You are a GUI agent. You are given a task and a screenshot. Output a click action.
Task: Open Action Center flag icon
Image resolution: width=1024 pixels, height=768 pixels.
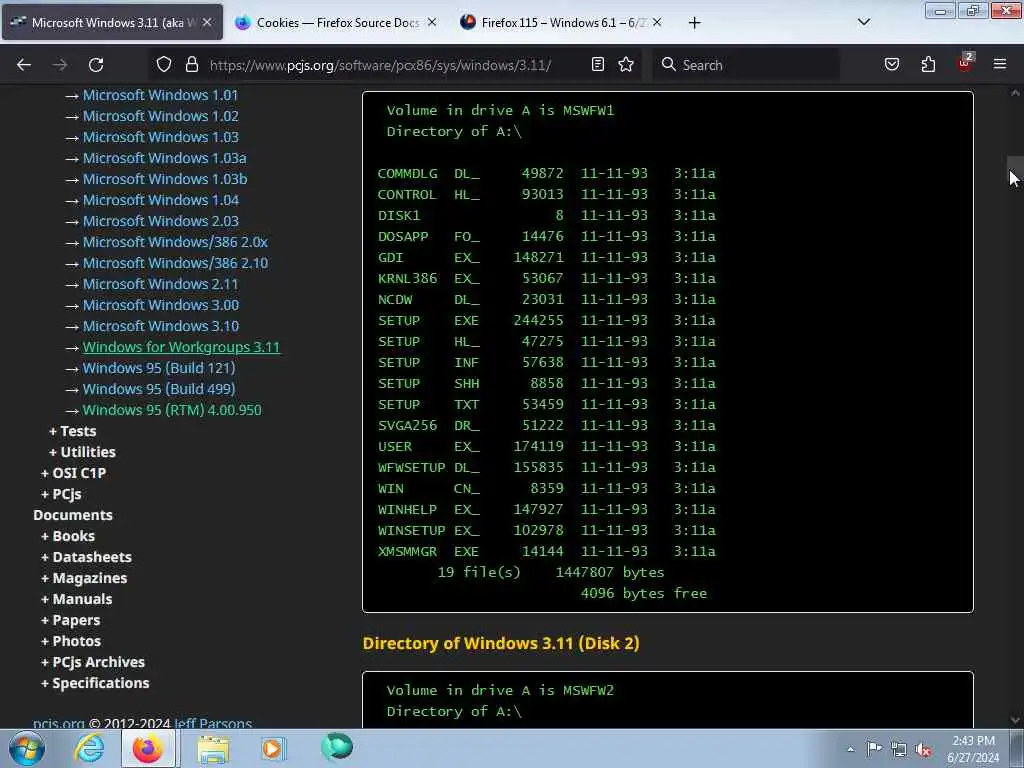[874, 748]
